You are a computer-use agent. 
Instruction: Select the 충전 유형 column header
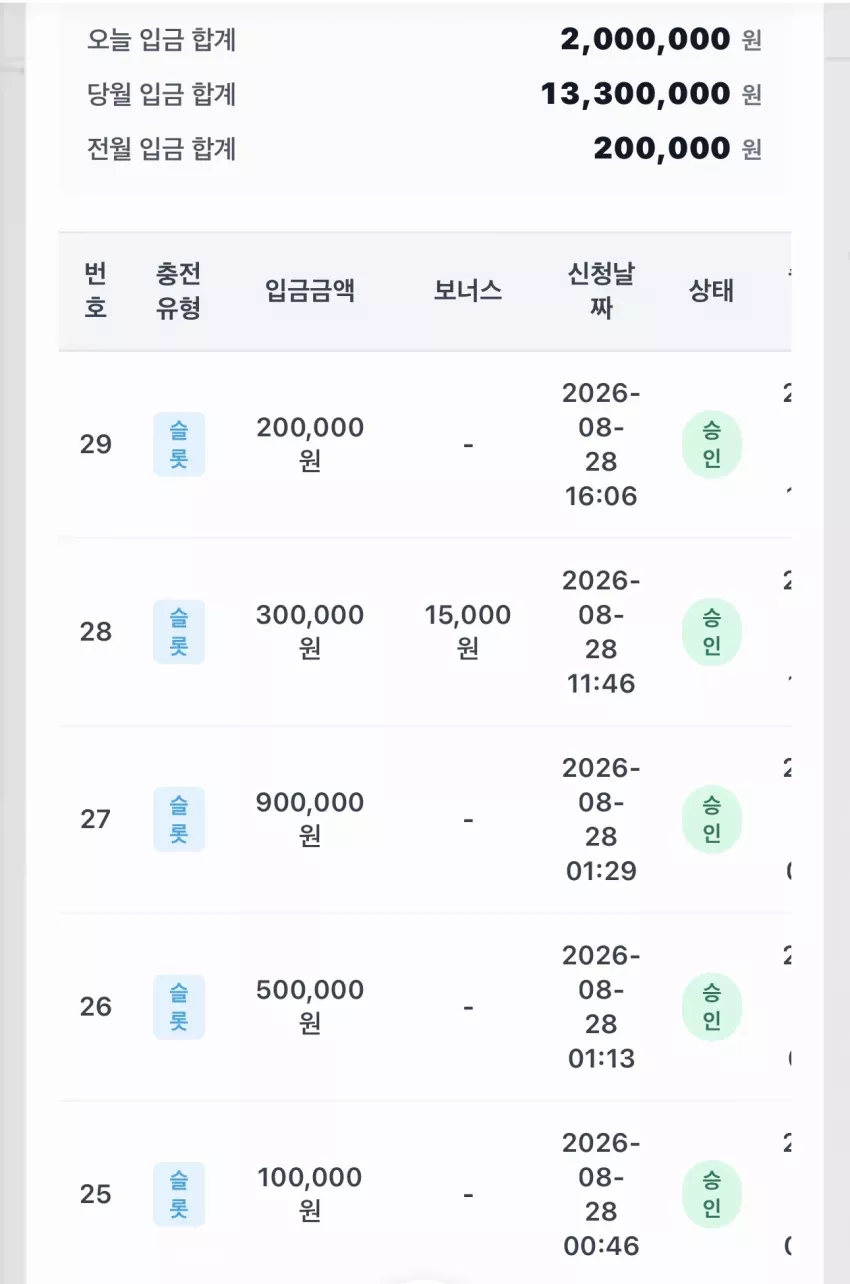point(179,291)
